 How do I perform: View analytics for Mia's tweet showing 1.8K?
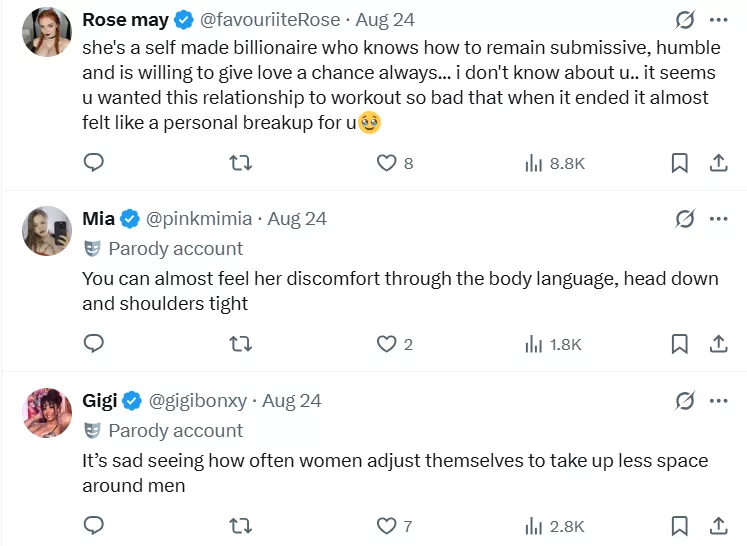coord(554,344)
